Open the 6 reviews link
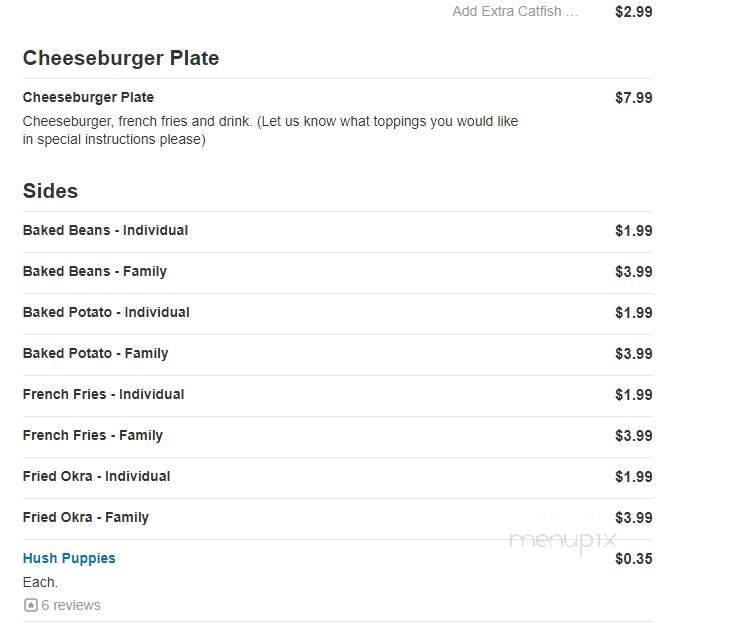The image size is (742, 623). pos(71,605)
